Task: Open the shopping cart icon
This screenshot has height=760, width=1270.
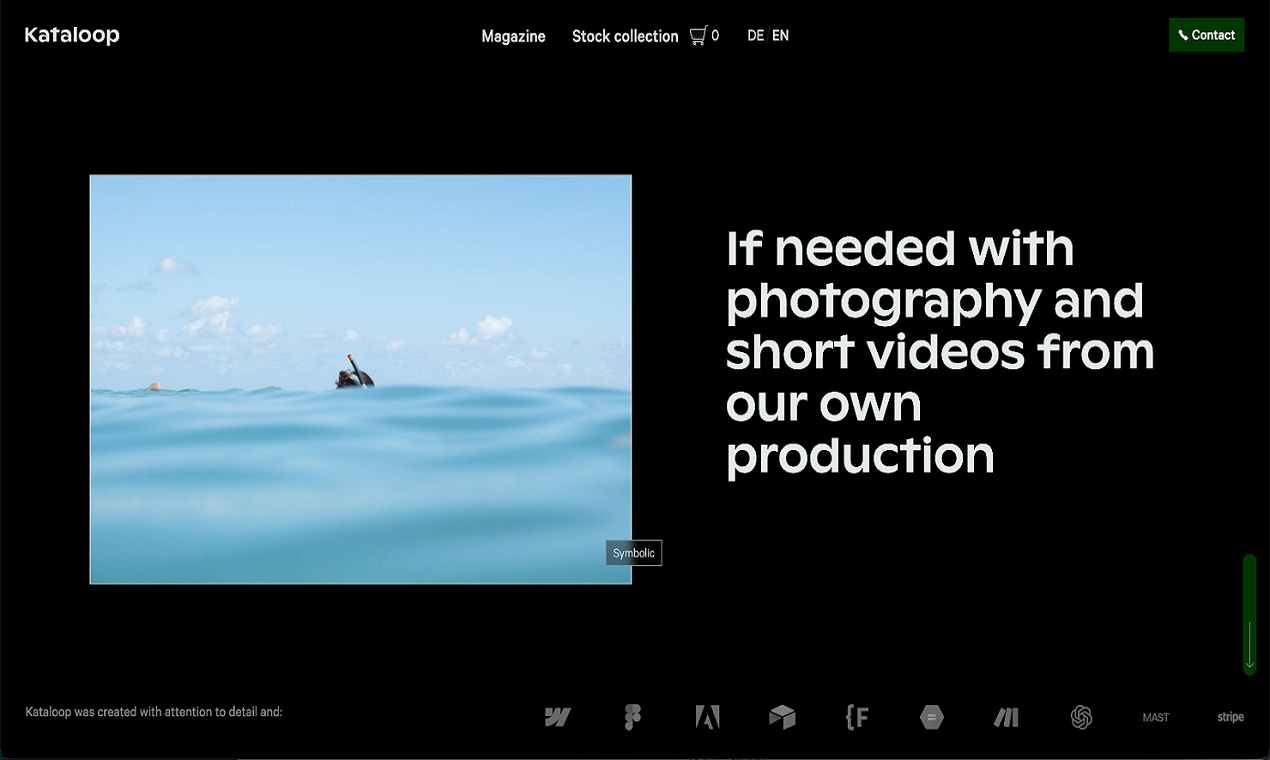Action: [x=699, y=36]
